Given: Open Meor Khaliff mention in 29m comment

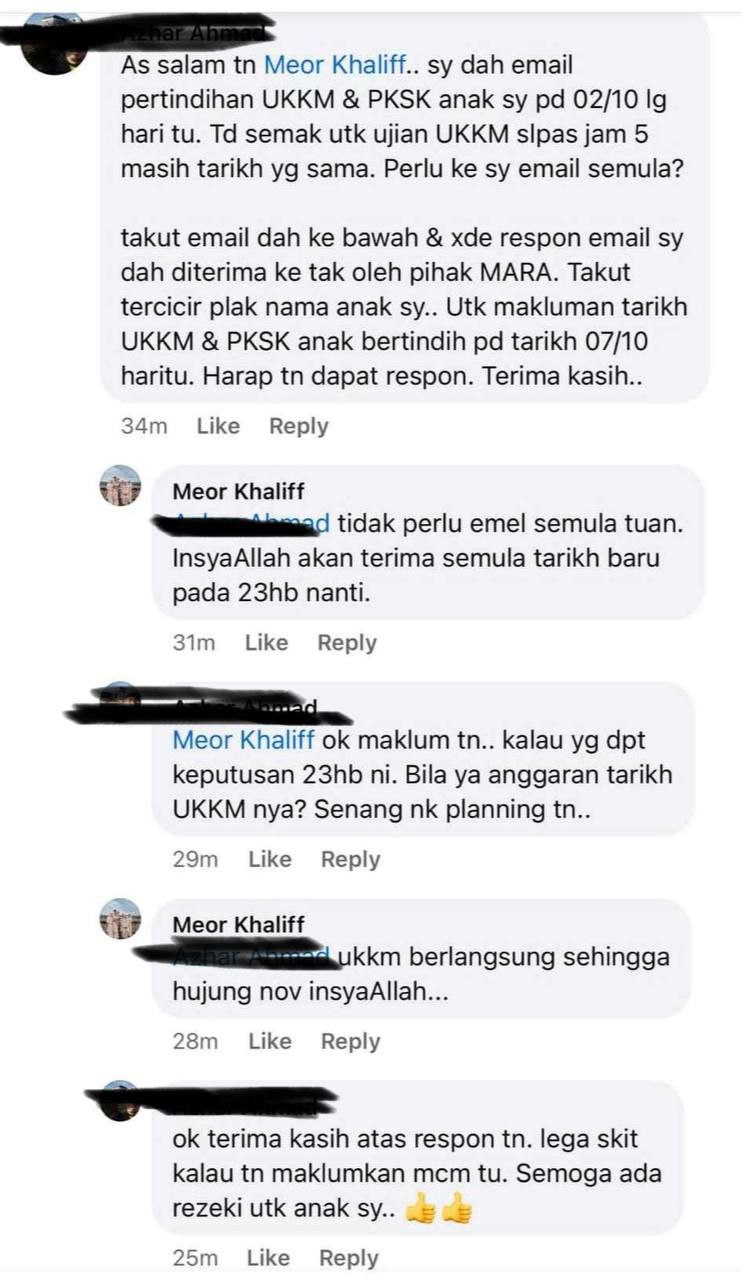Looking at the screenshot, I should (x=244, y=740).
